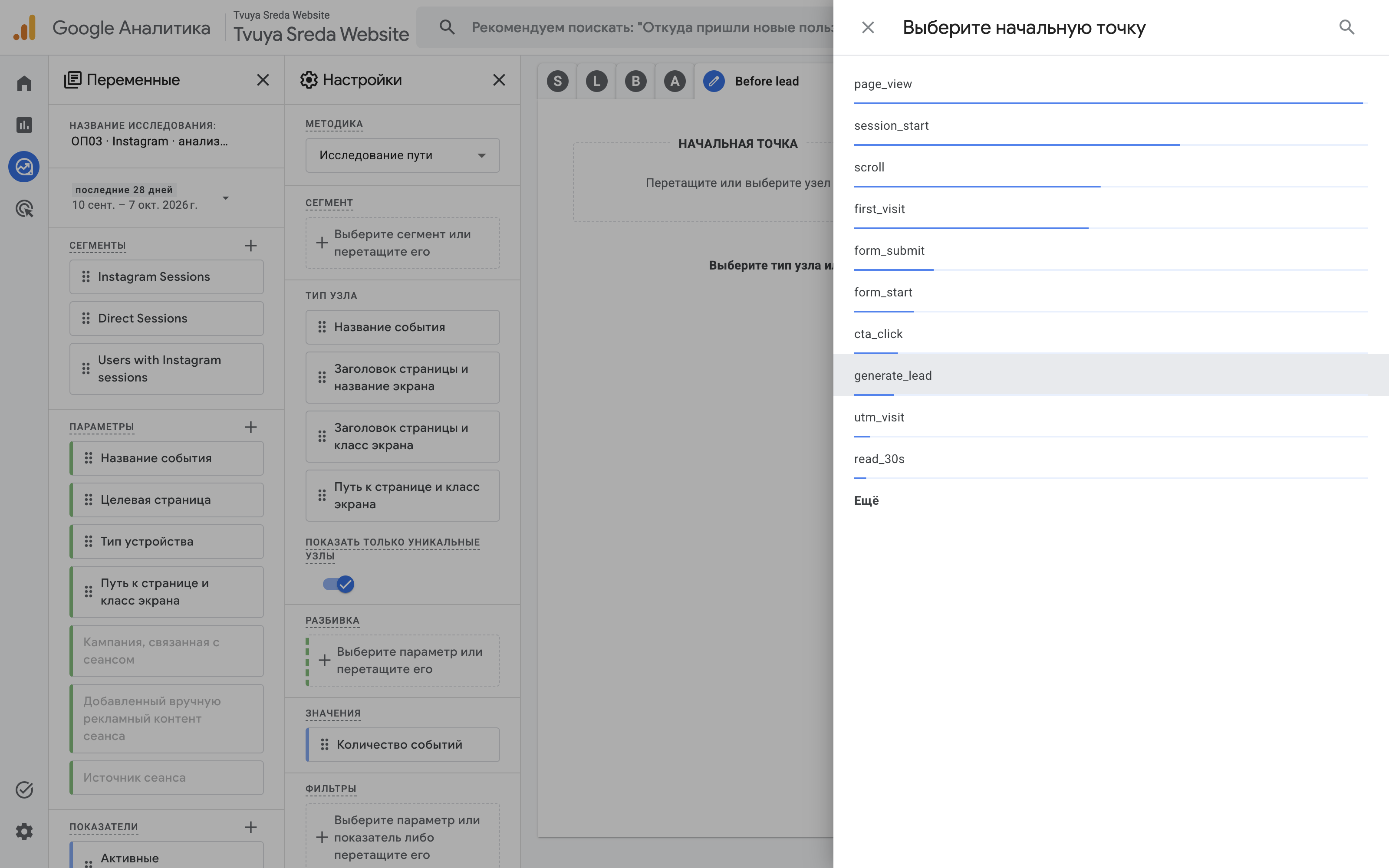The width and height of the screenshot is (1389, 868).
Task: Switch to the A exploration tab
Action: click(x=675, y=81)
